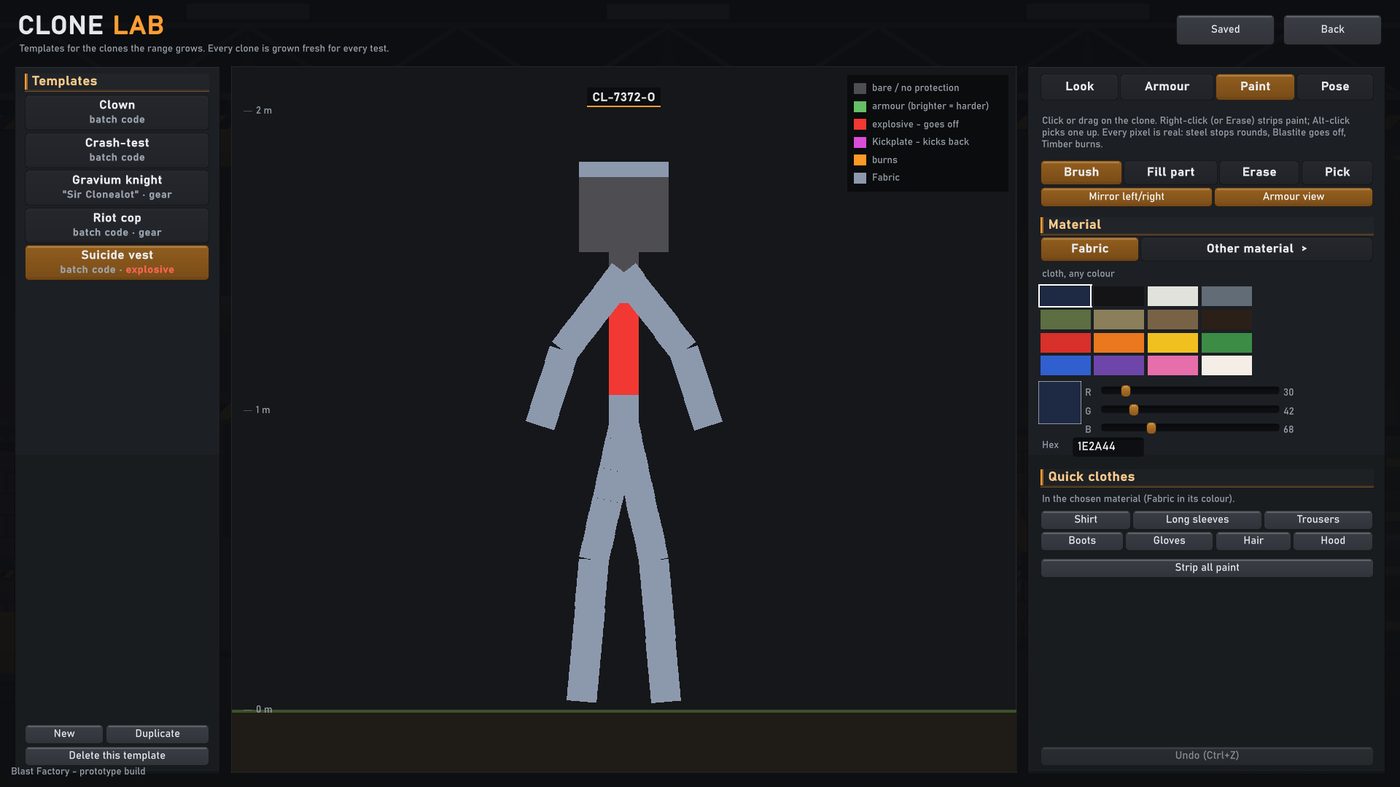This screenshot has width=1400, height=787.
Task: Go to the Paint tab
Action: 1255,87
